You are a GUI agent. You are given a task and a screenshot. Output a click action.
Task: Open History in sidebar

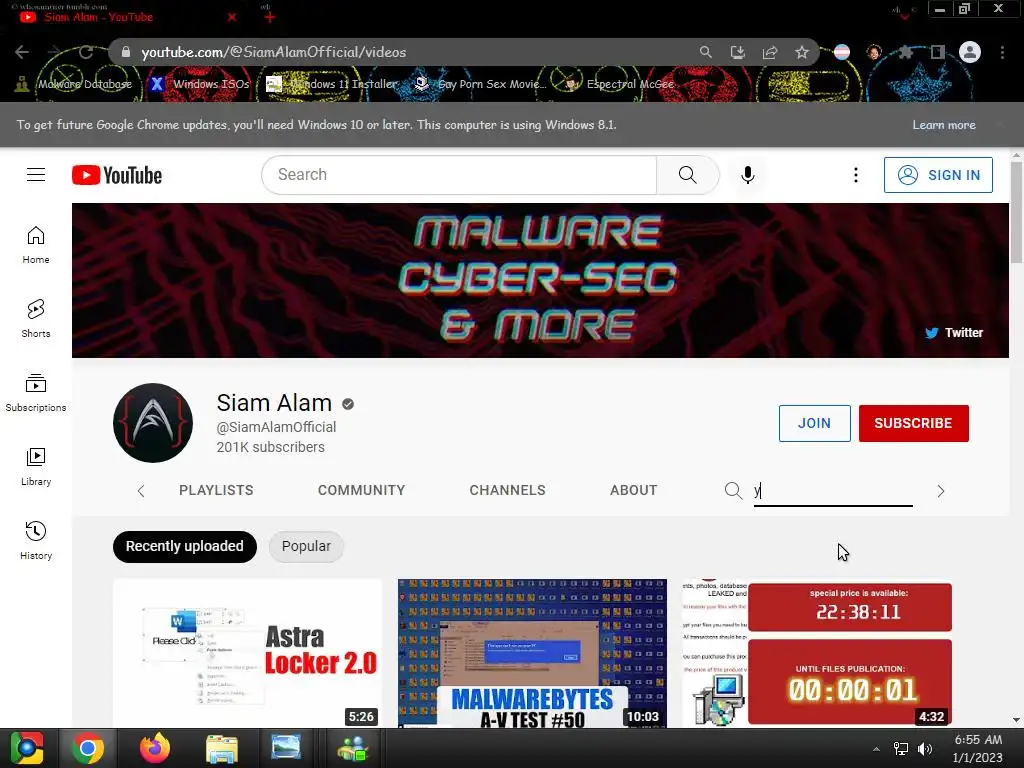[x=36, y=540]
